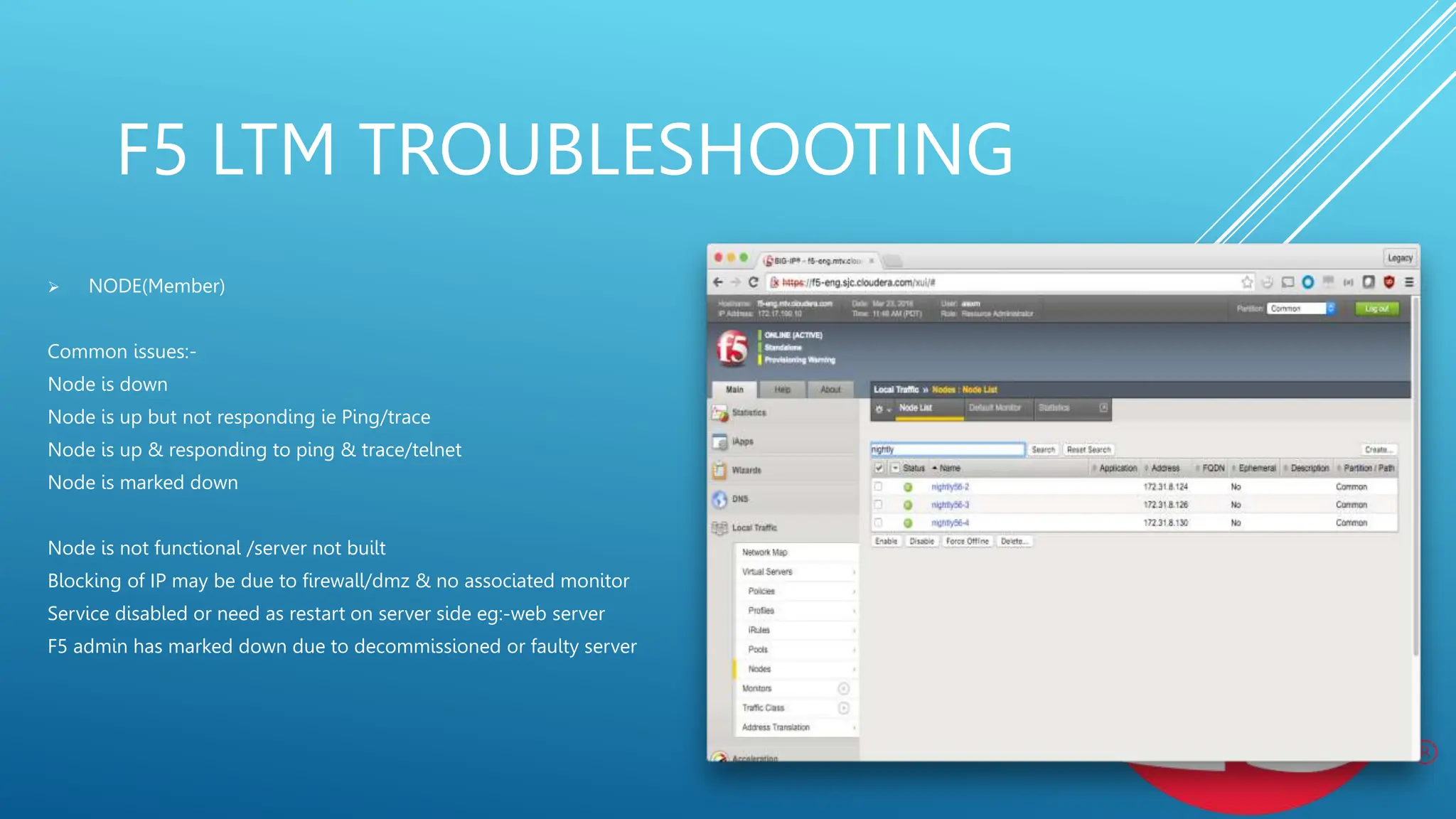
Task: Switch to the About tab
Action: pos(830,390)
